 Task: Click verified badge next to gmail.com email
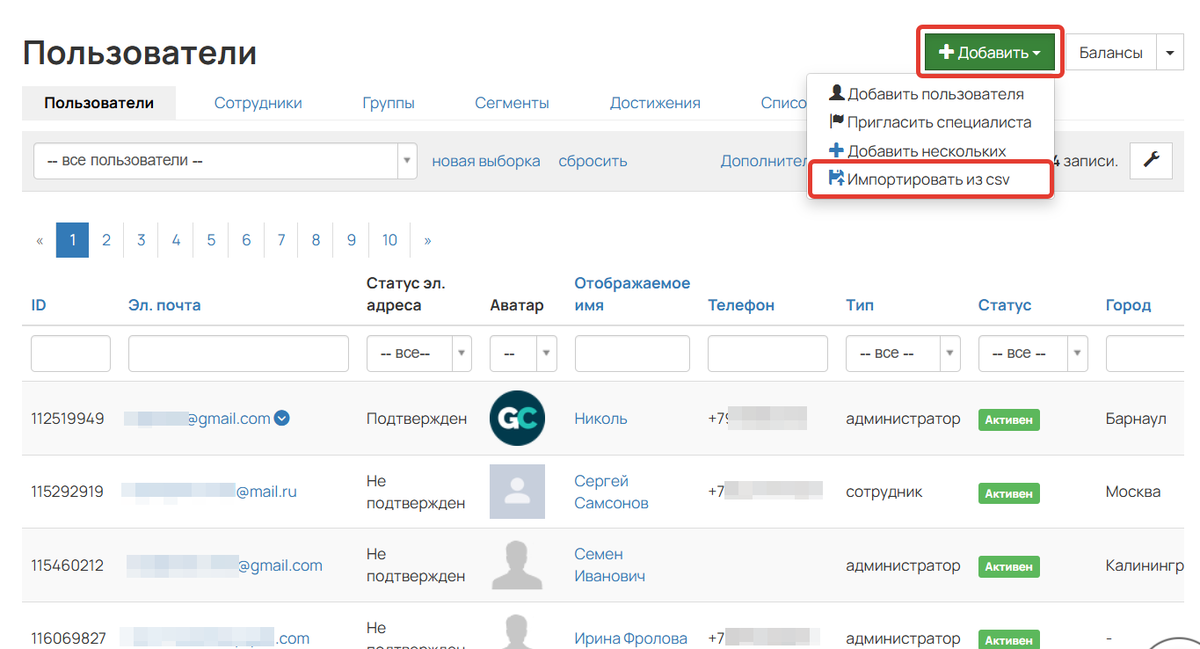(x=282, y=419)
